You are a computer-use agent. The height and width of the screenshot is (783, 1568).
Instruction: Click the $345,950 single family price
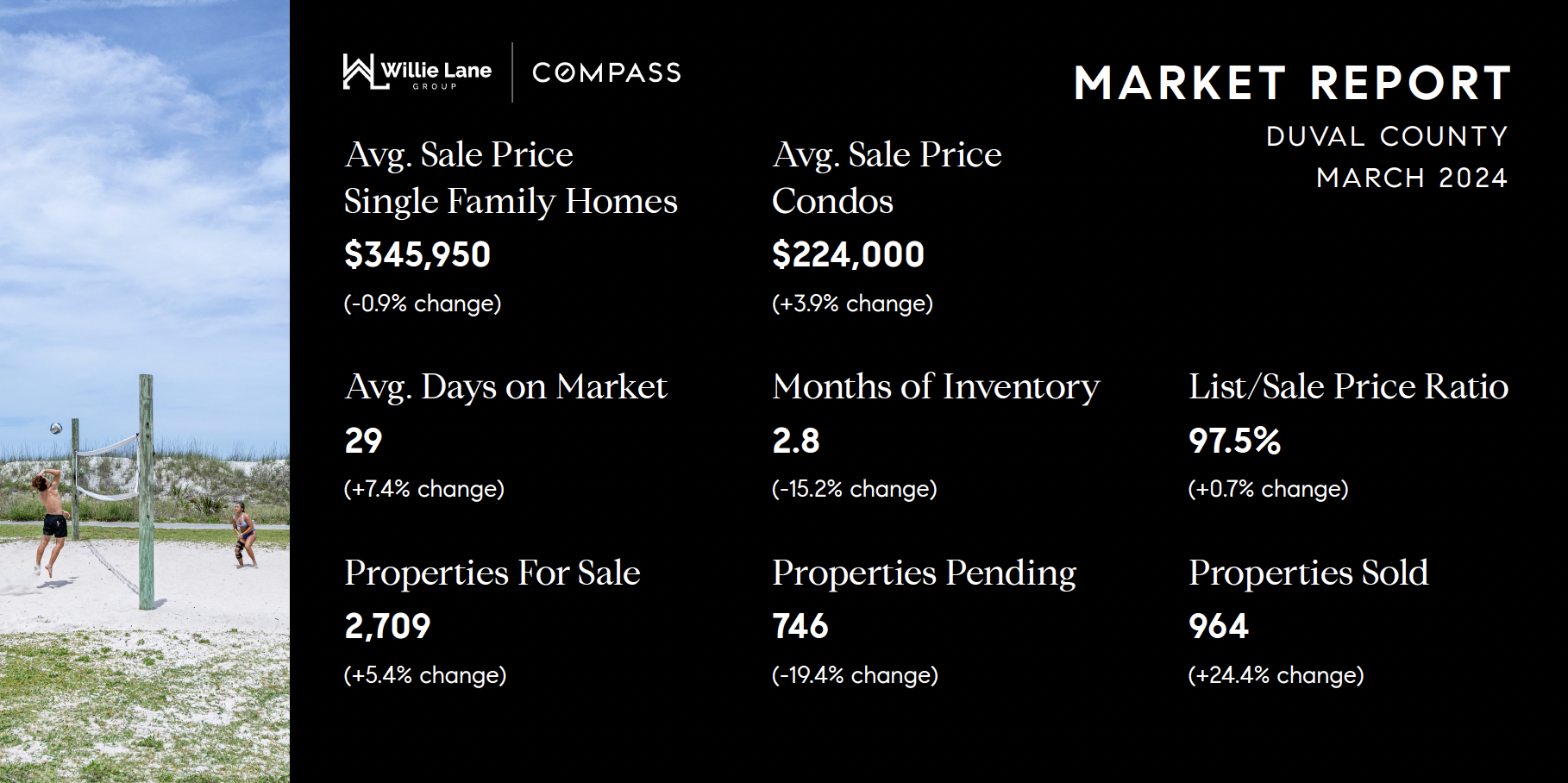[417, 254]
